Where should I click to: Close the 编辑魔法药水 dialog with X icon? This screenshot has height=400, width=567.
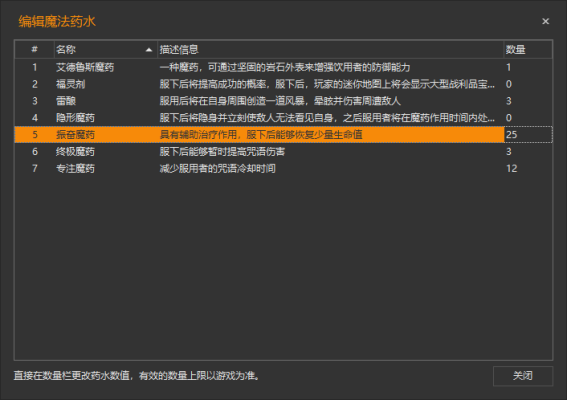click(x=545, y=21)
